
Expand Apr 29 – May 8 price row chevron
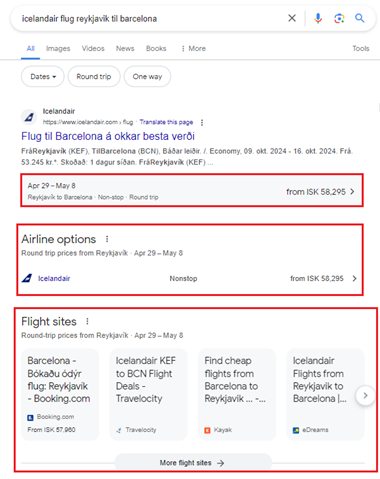[352, 192]
